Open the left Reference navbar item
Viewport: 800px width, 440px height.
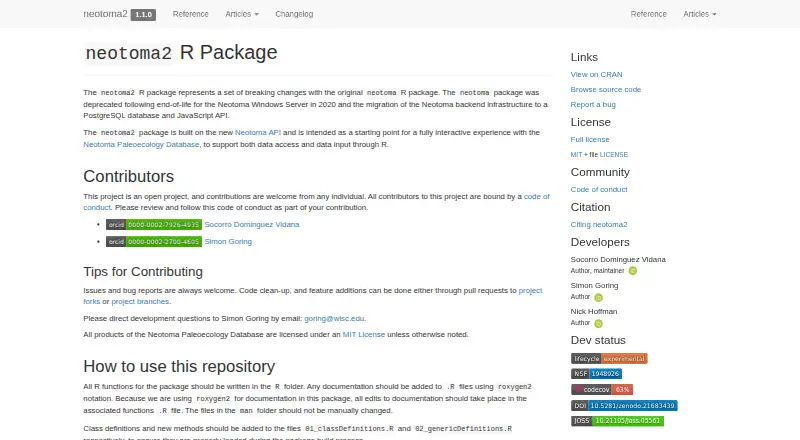tap(190, 14)
